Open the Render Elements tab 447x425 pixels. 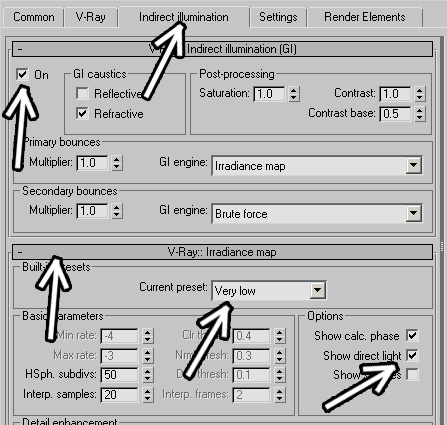(365, 17)
